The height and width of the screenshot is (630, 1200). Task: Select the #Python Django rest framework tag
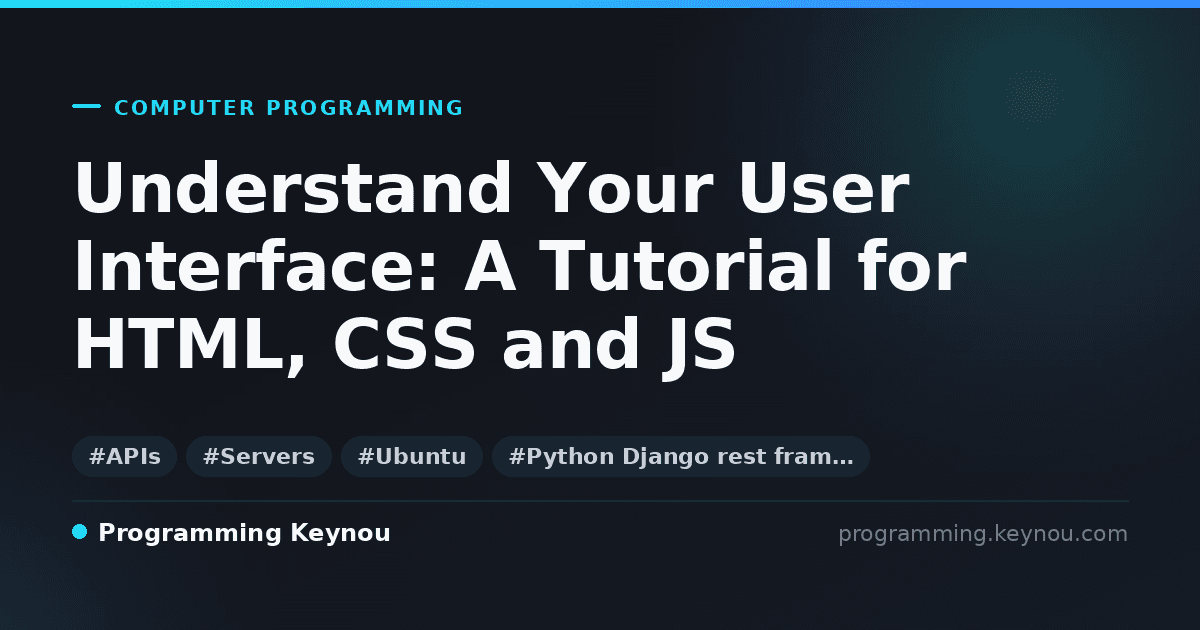681,457
